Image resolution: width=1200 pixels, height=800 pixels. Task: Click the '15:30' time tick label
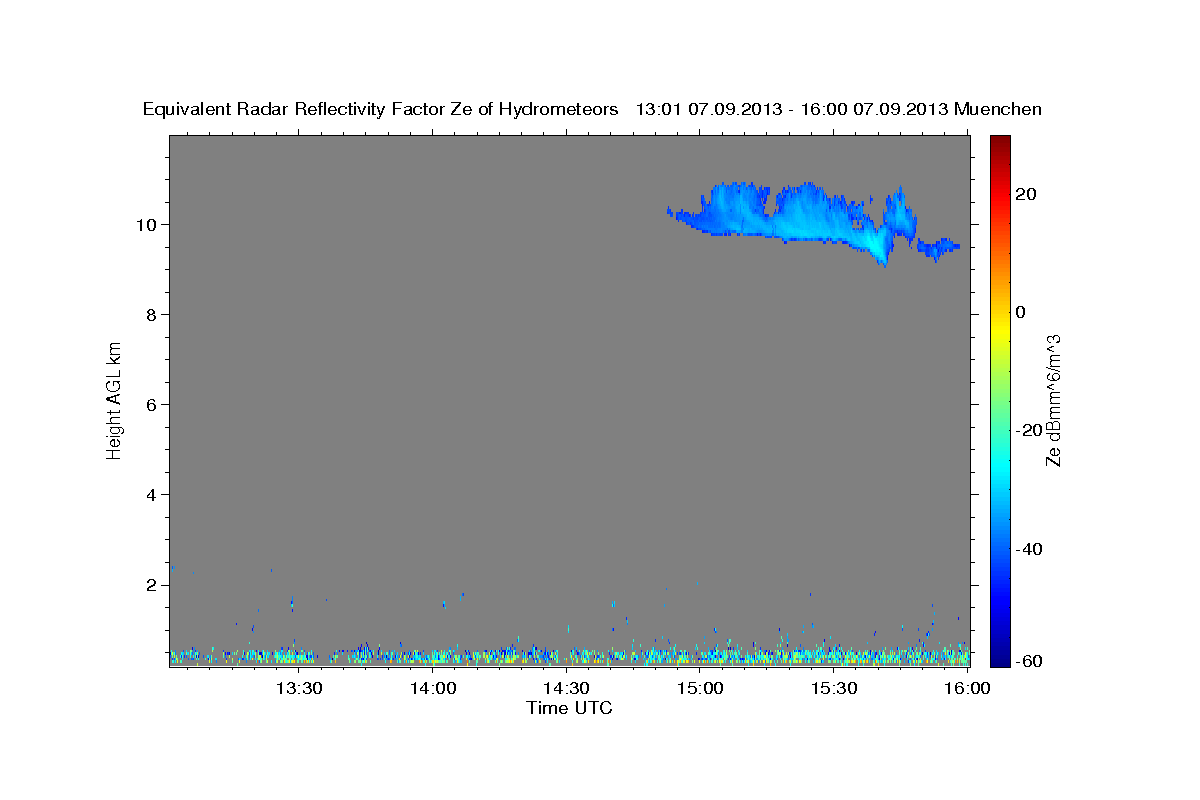coord(834,688)
